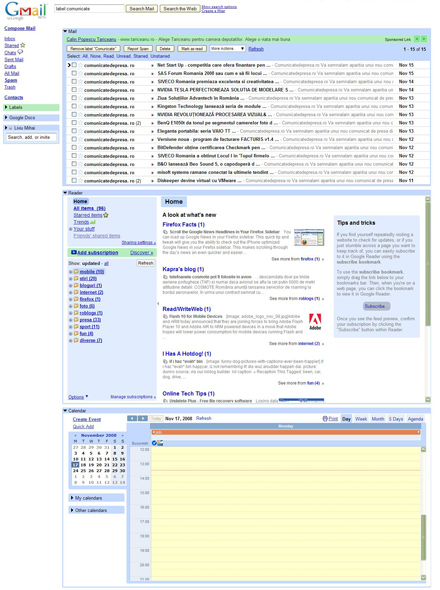Collapse the Calendar gadget panel
Image resolution: width=440 pixels, height=590 pixels.
65,411
